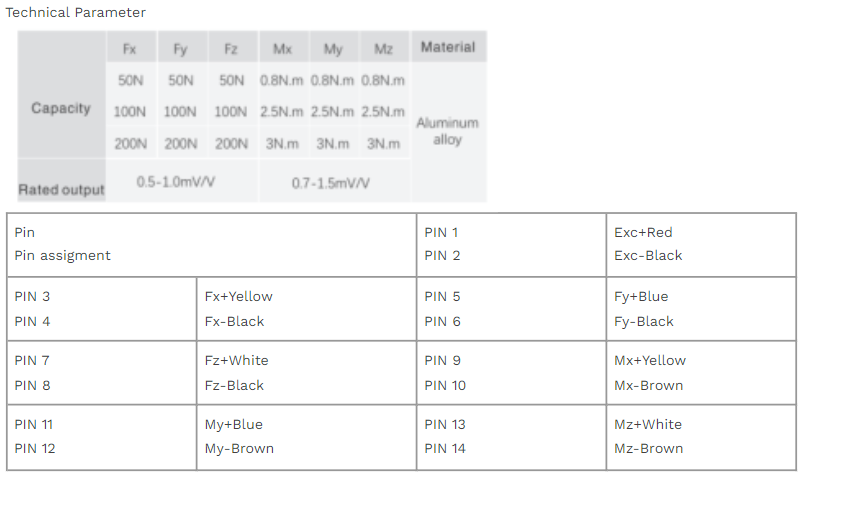Select the PIN 8 text
This screenshot has width=846, height=523.
point(33,386)
